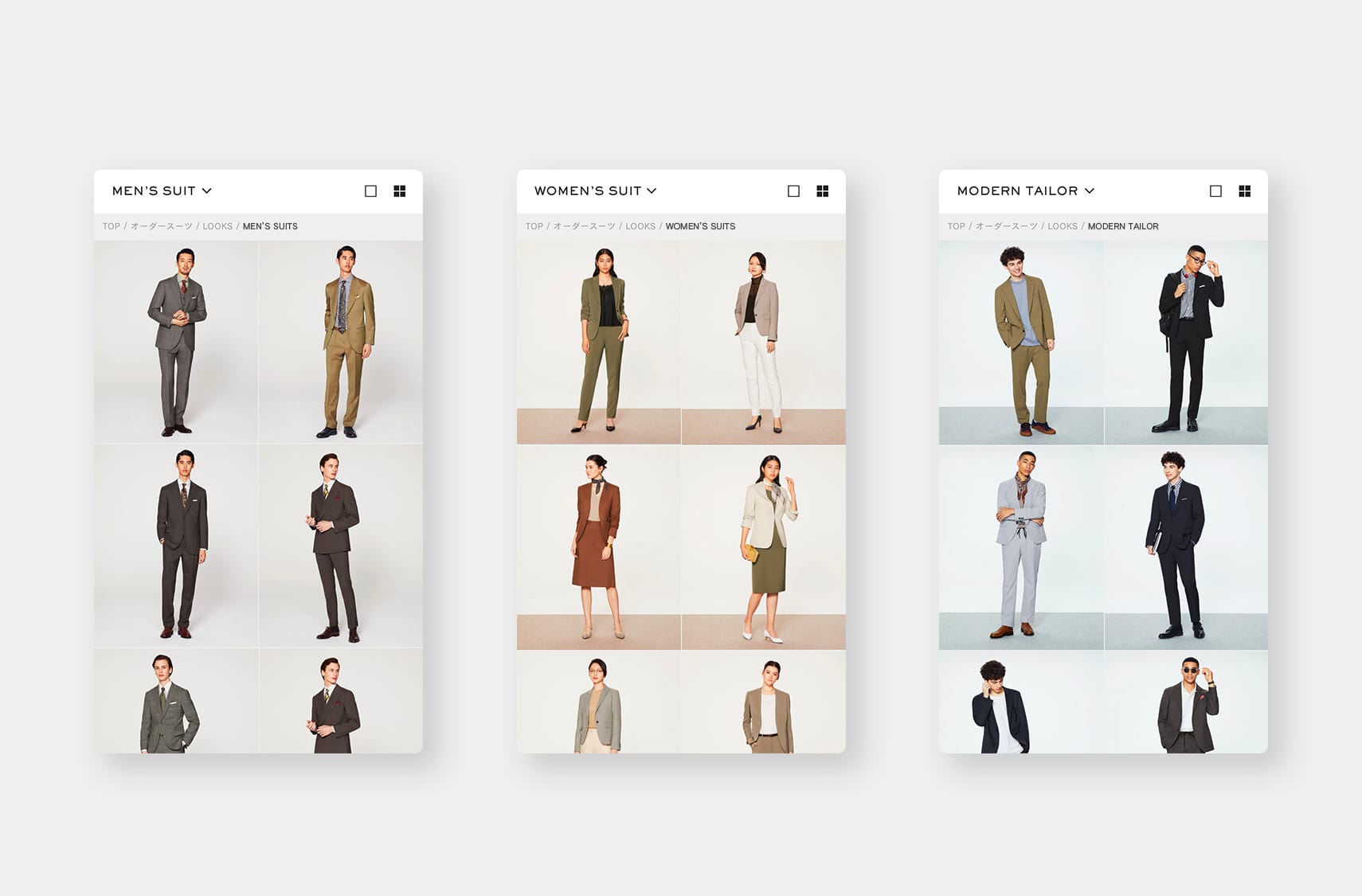Open the tan men's suit with paisley tie

point(341,342)
